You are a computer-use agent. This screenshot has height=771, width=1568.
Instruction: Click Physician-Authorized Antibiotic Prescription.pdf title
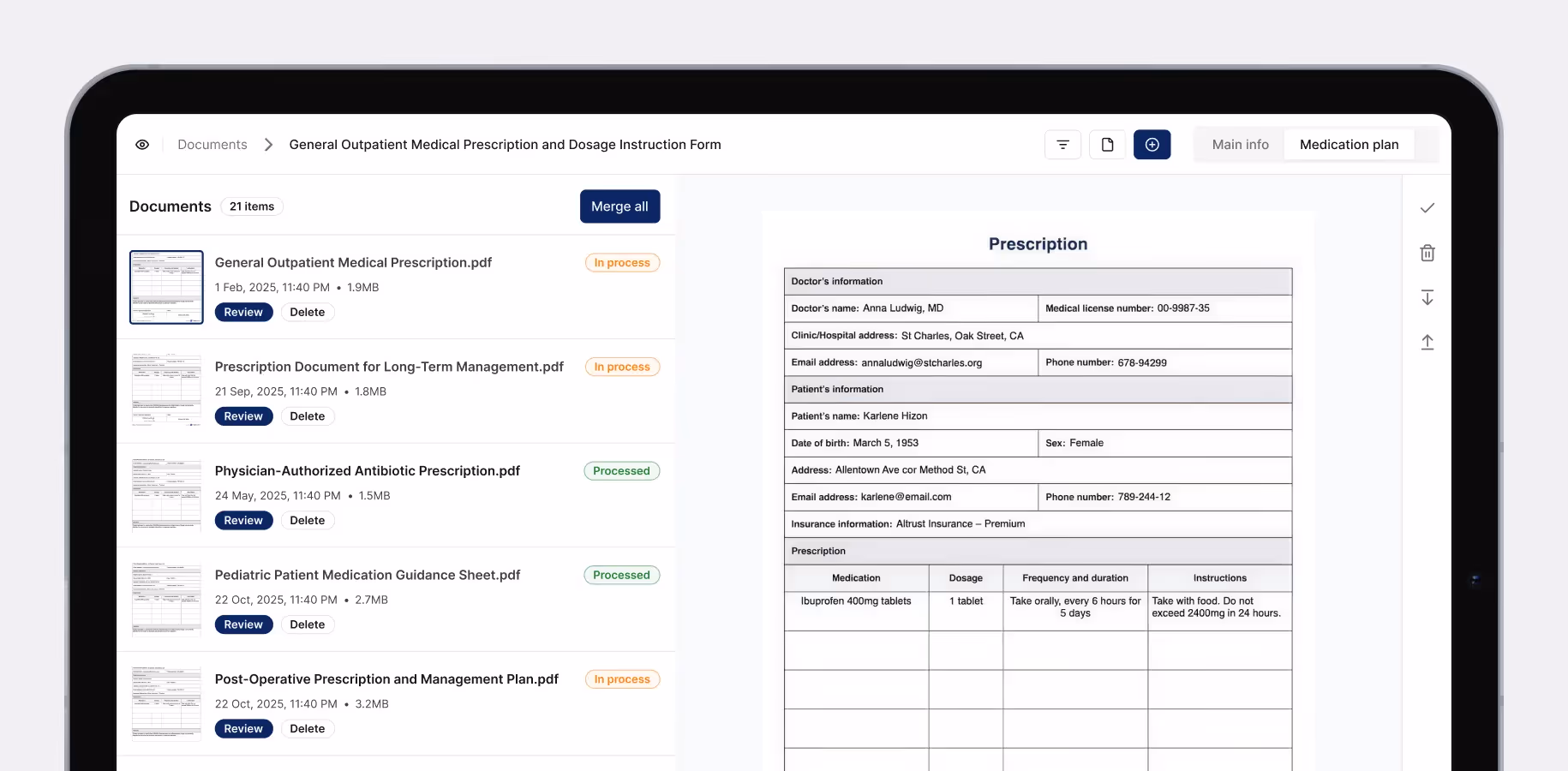[368, 470]
